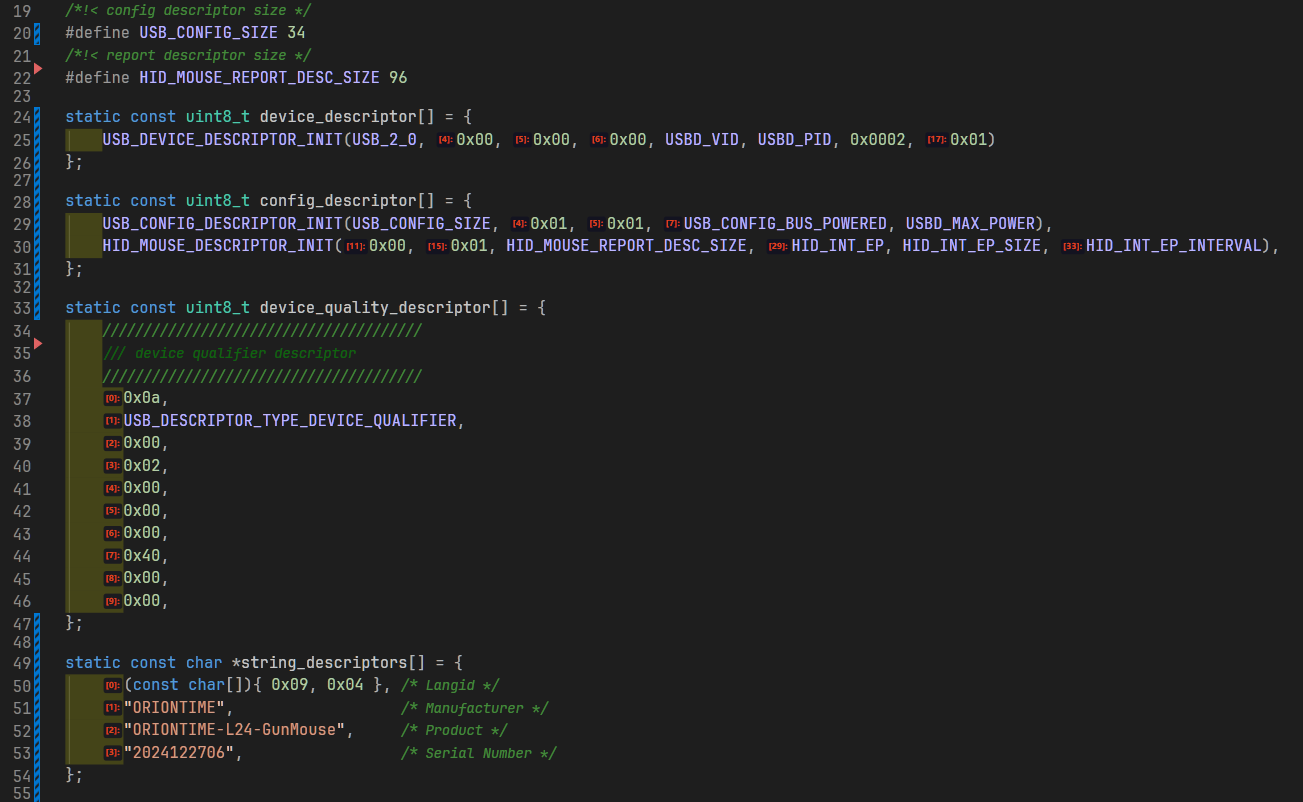Click the [7]: hint before USB_CONFIG_BUS_POWERED

click(x=673, y=224)
